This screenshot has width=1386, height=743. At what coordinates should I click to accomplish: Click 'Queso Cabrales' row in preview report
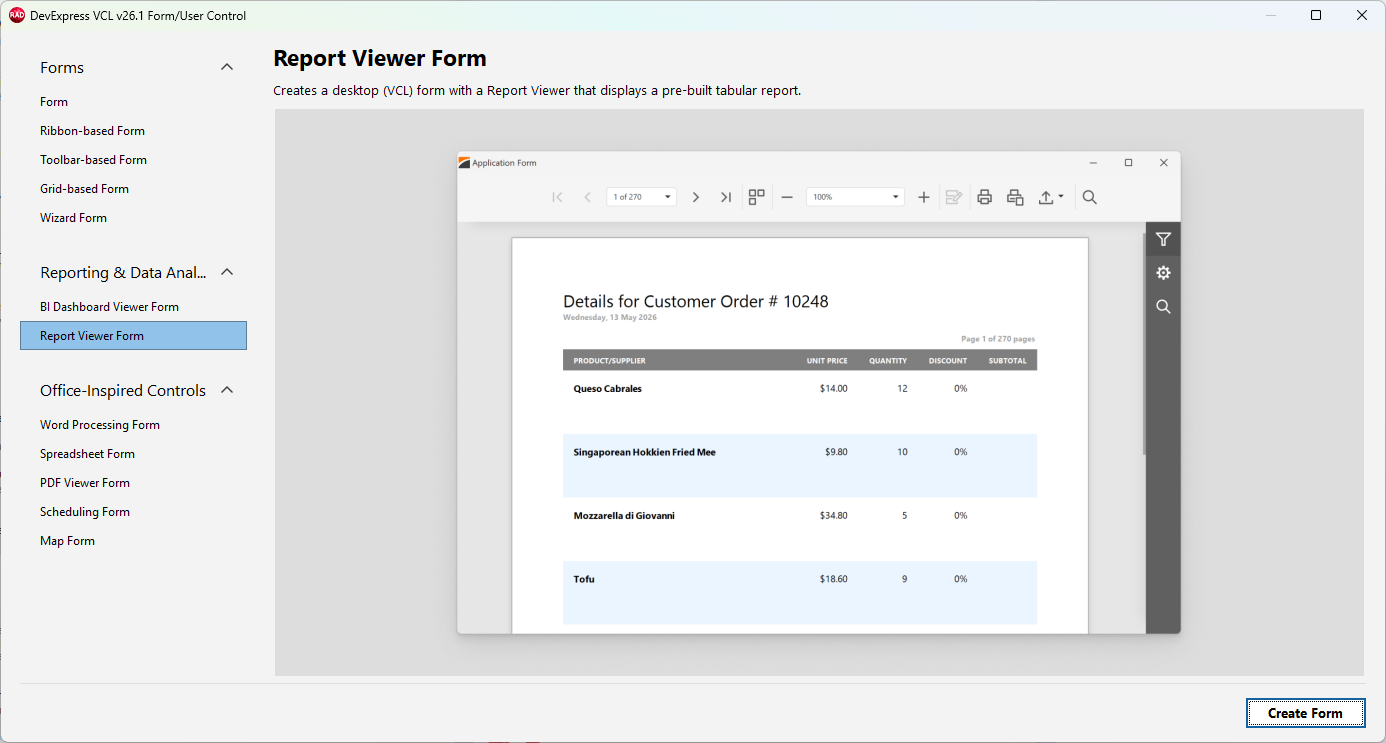[800, 402]
